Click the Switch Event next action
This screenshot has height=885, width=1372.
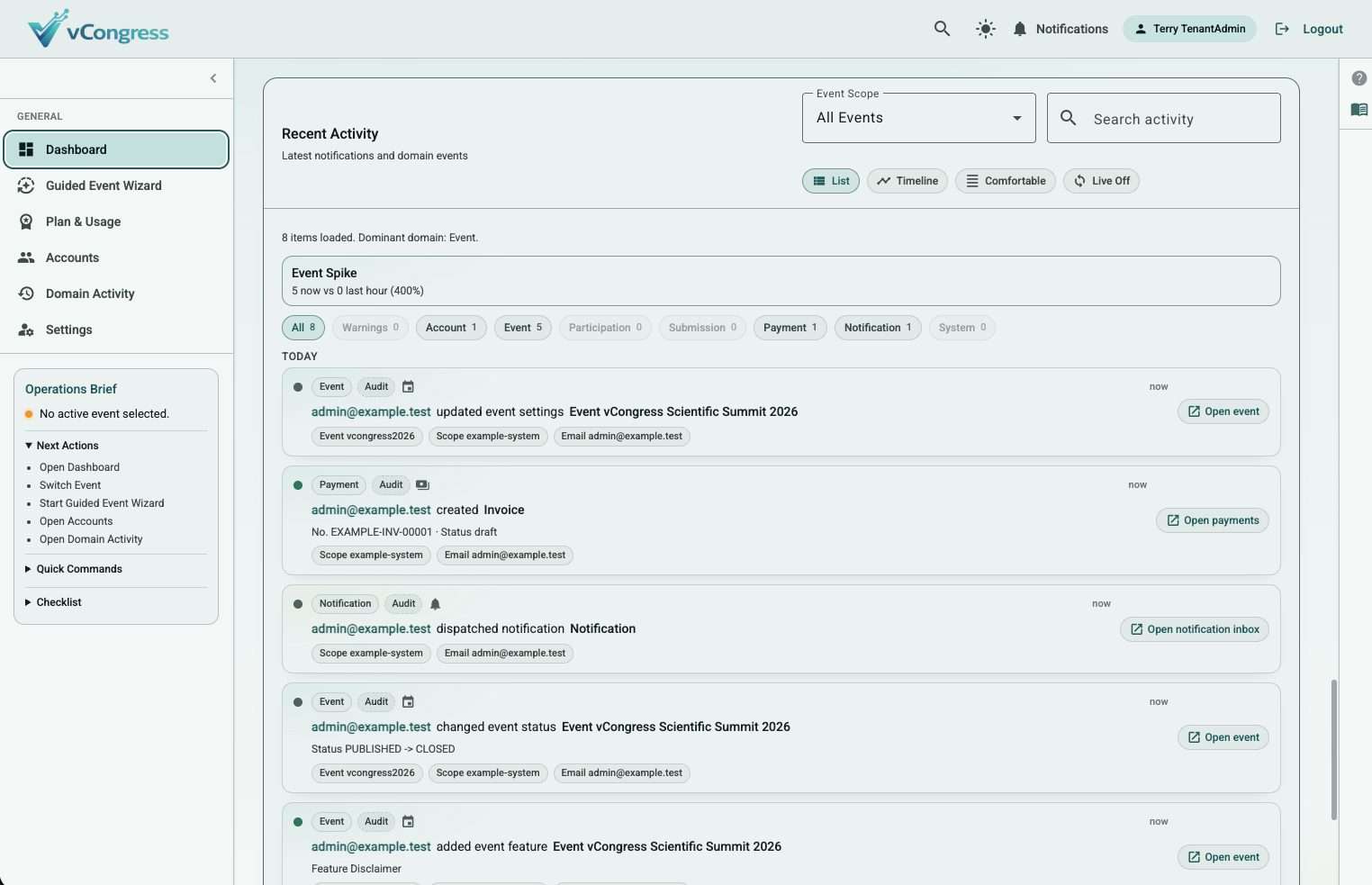point(70,485)
